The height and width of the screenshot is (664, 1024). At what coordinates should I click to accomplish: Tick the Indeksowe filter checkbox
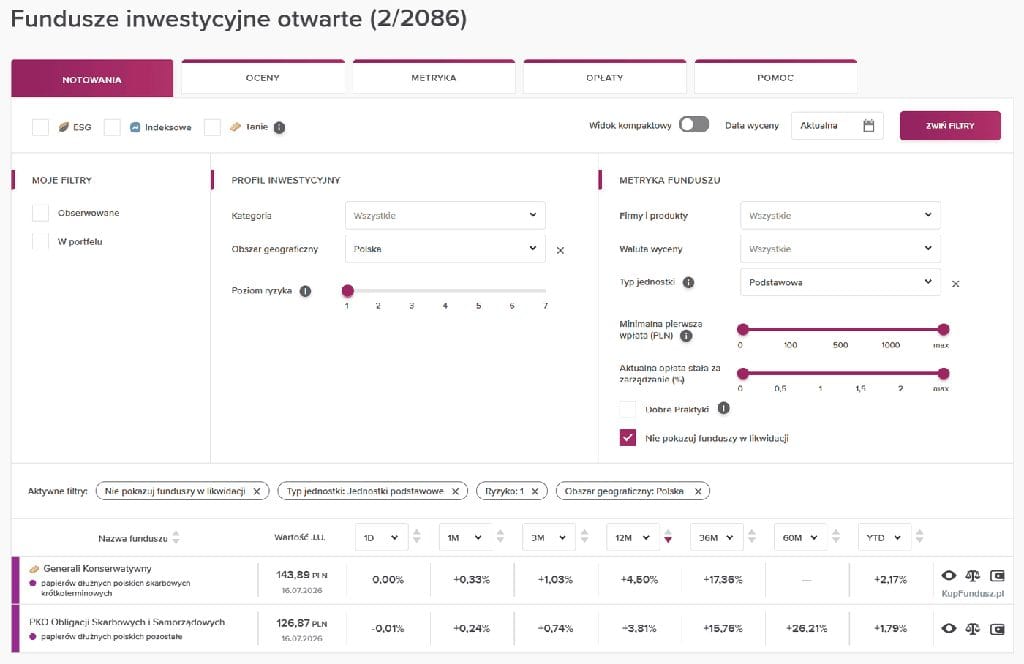tap(112, 127)
